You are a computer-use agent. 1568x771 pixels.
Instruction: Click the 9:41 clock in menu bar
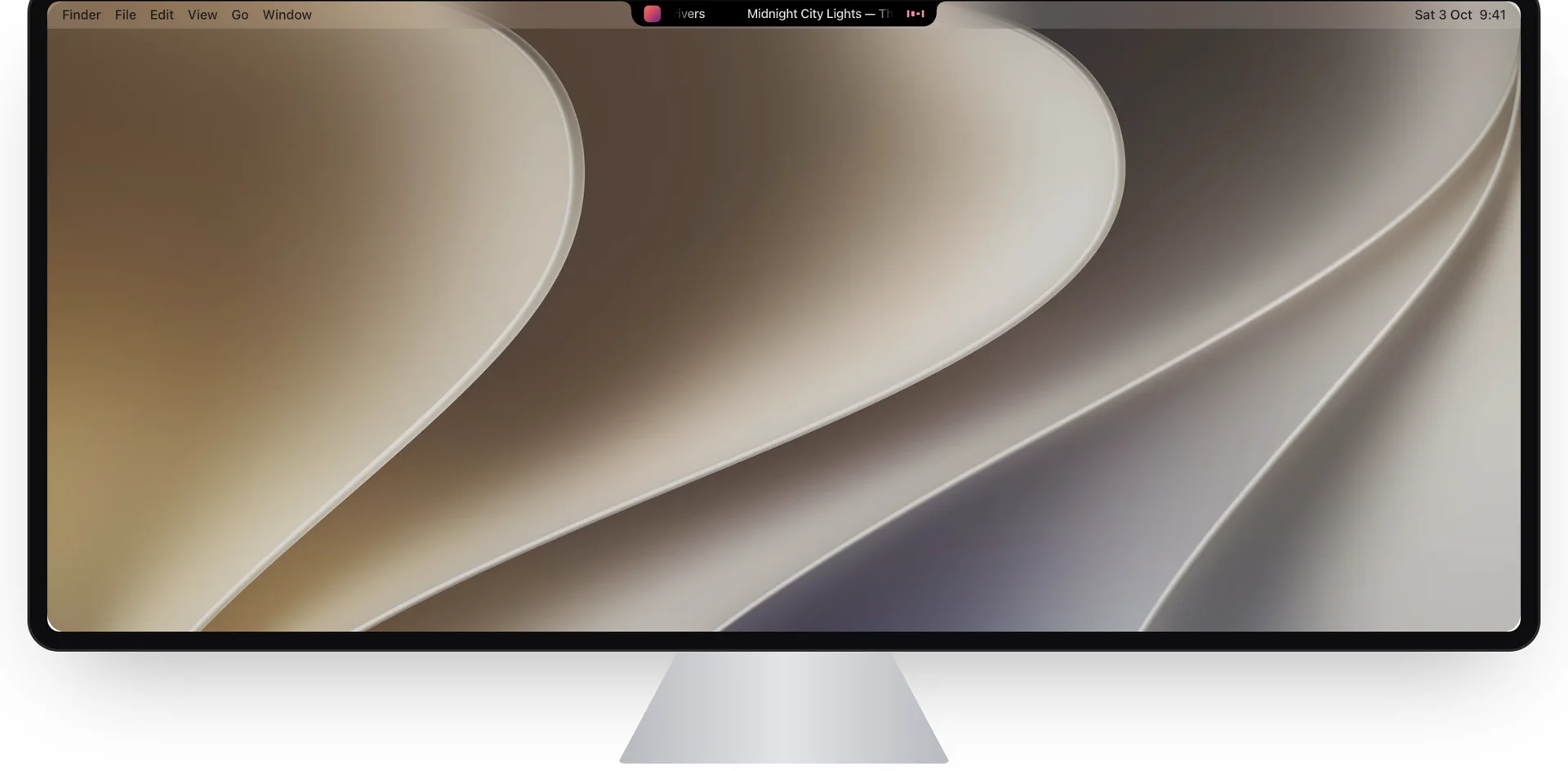(1493, 15)
